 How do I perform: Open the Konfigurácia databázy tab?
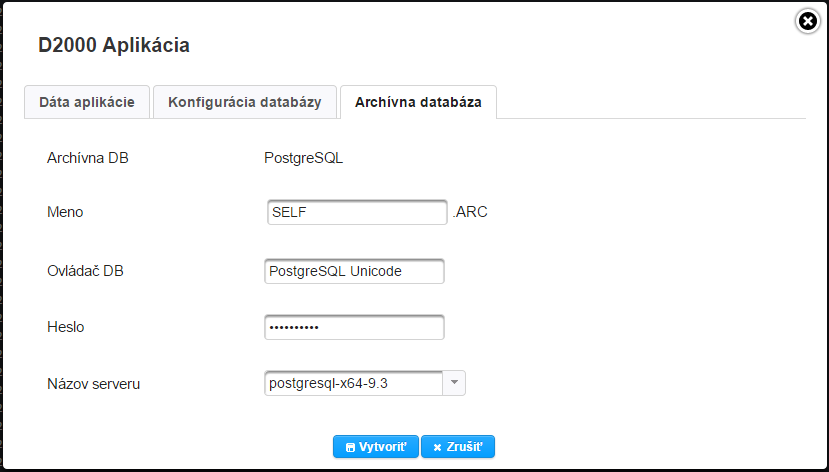244,102
